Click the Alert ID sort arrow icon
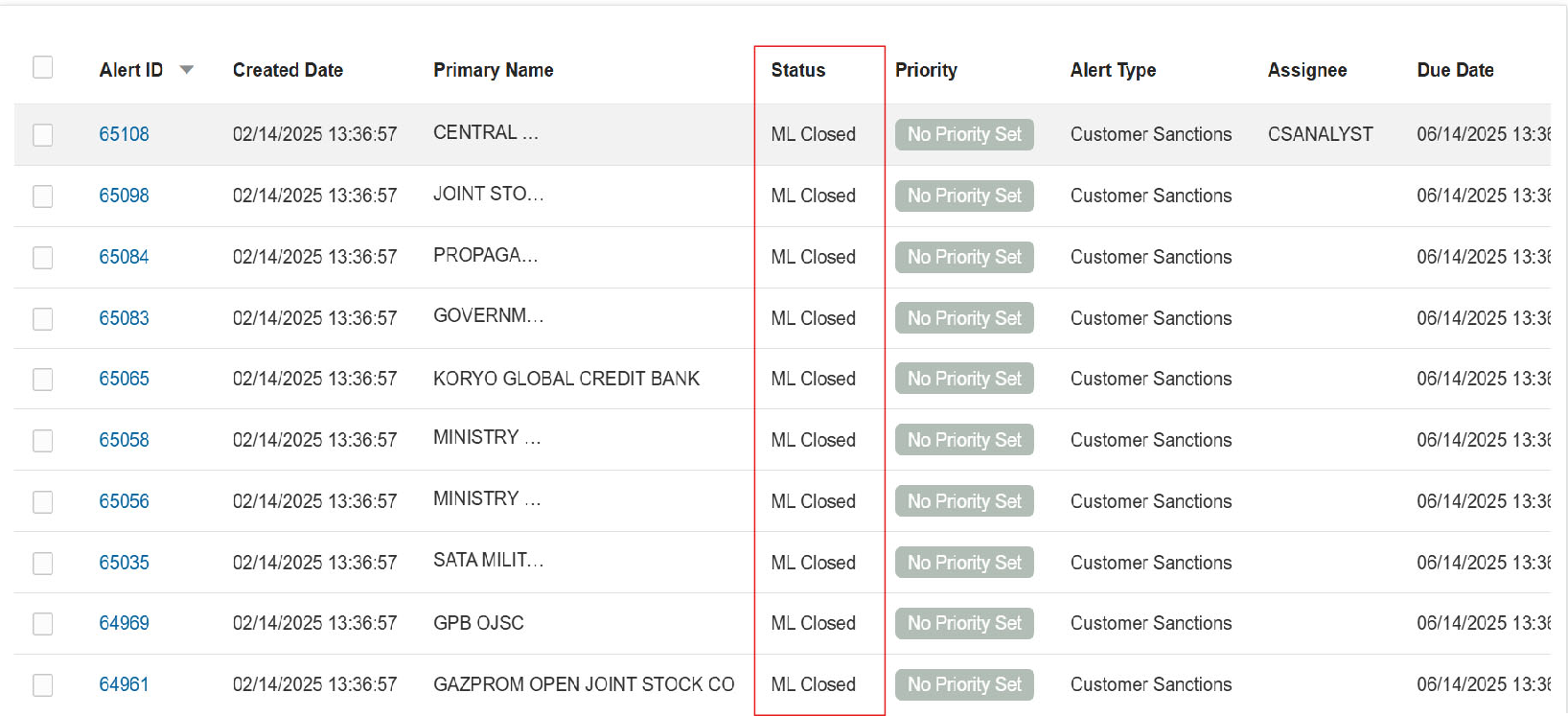 [187, 70]
